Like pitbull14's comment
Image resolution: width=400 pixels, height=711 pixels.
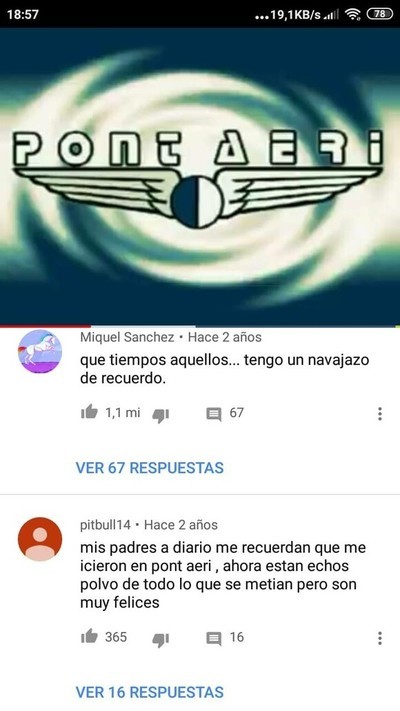coord(89,636)
